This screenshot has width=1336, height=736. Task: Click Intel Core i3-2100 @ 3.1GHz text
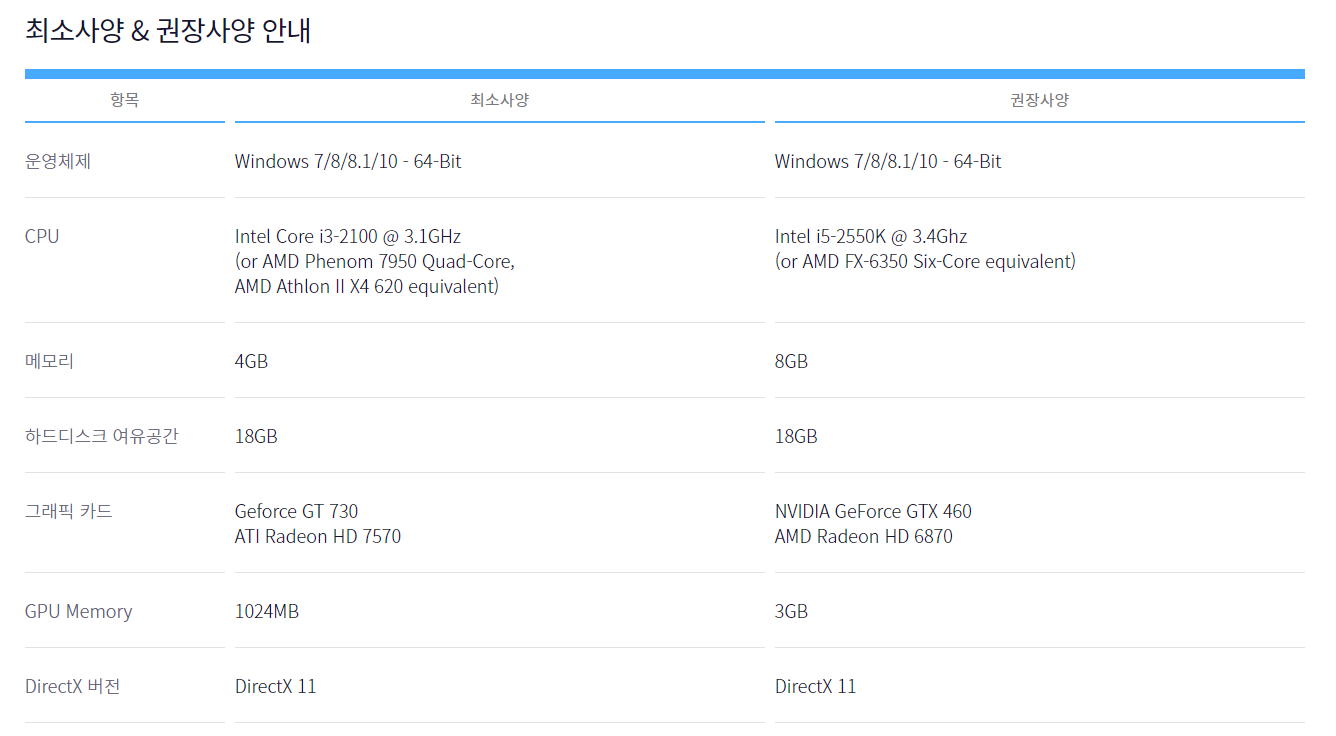tap(348, 236)
